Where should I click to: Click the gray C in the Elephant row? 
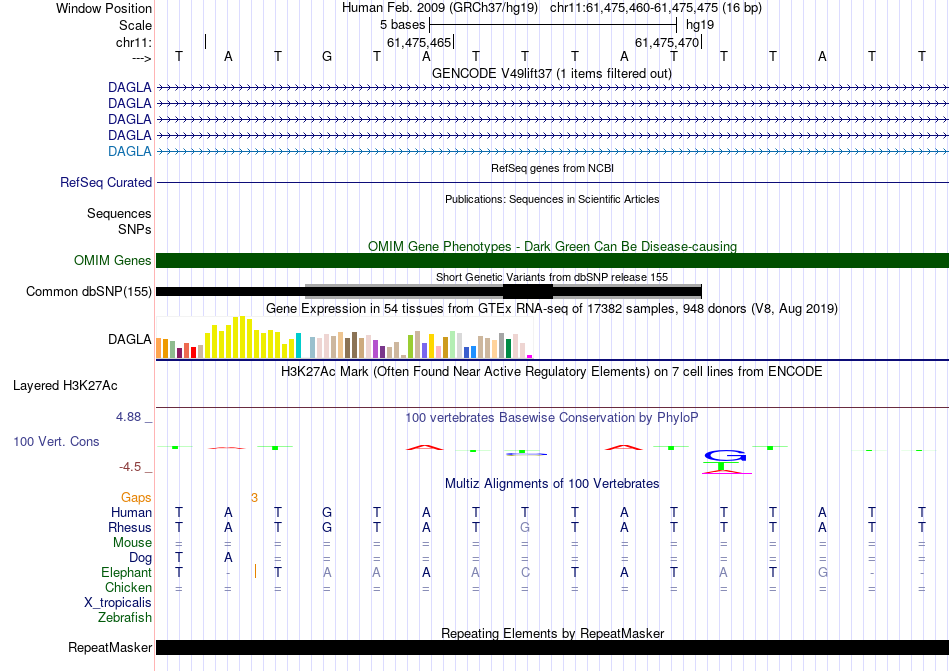525,572
